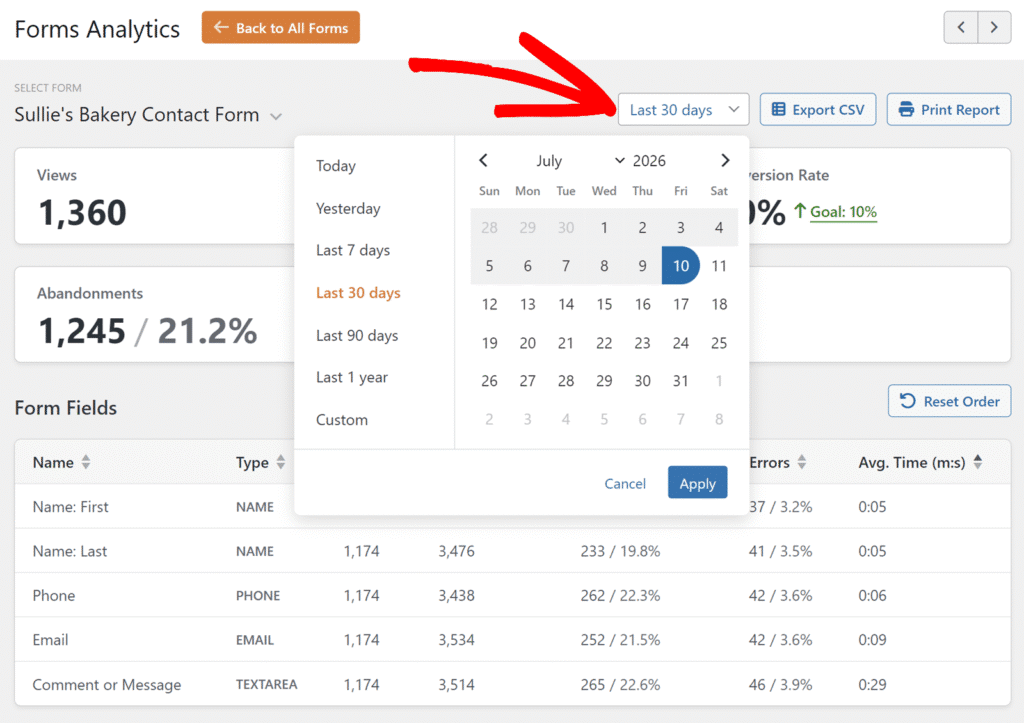Screen dimensions: 1024x723
Task: Expand Sullie's Bakery Contact Form selector
Action: click(148, 115)
